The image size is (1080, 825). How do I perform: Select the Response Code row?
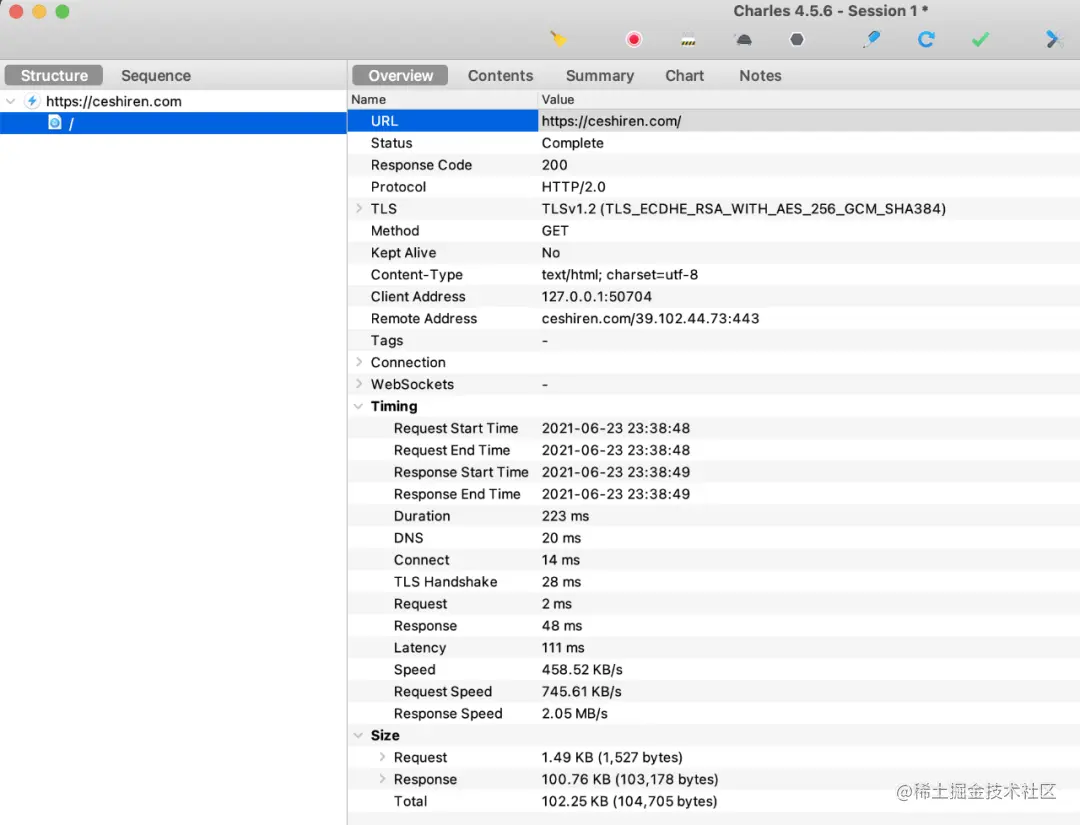(x=714, y=165)
